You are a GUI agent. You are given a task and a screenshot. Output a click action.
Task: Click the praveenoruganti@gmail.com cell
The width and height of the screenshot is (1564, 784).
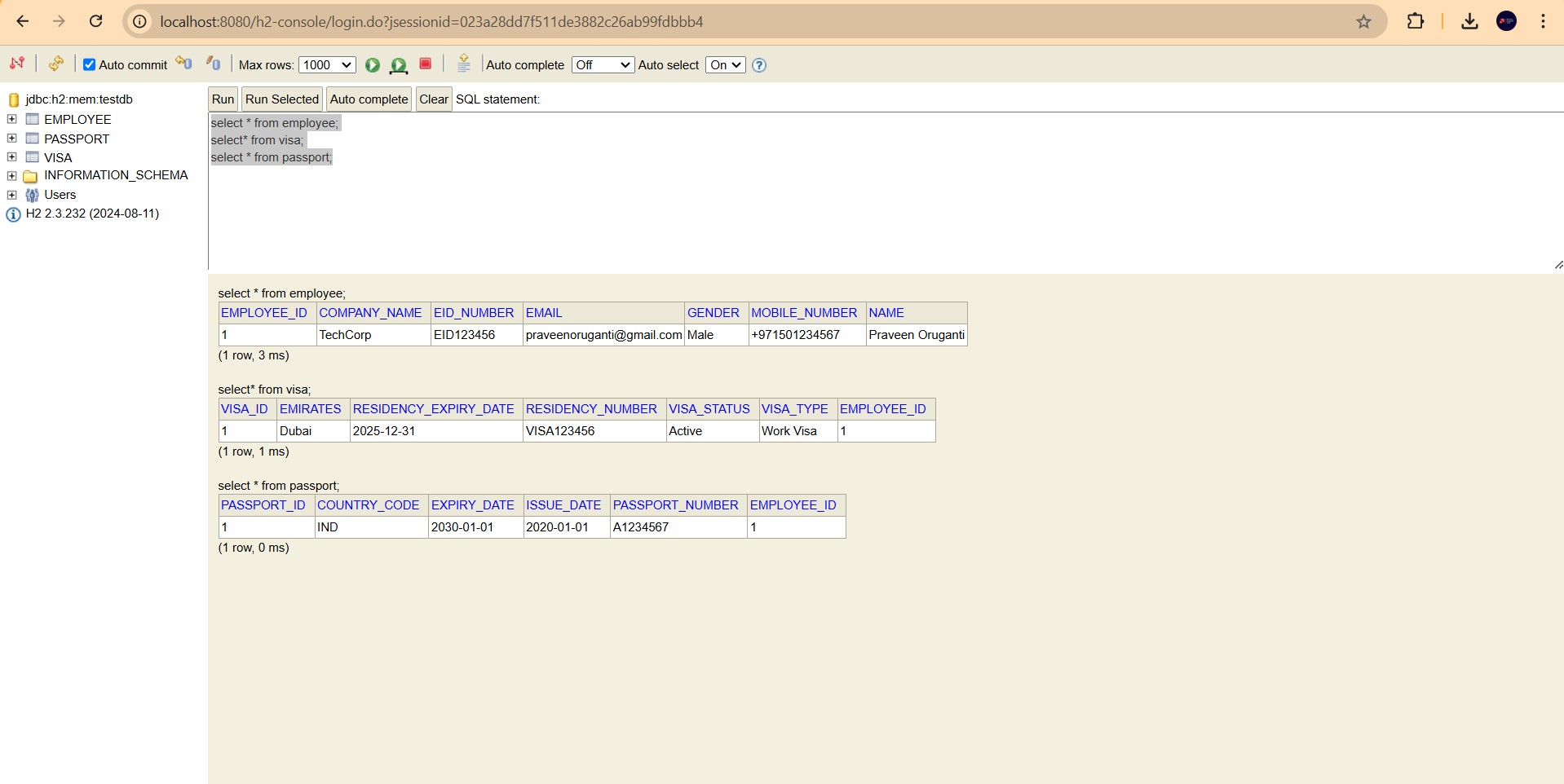coord(603,335)
